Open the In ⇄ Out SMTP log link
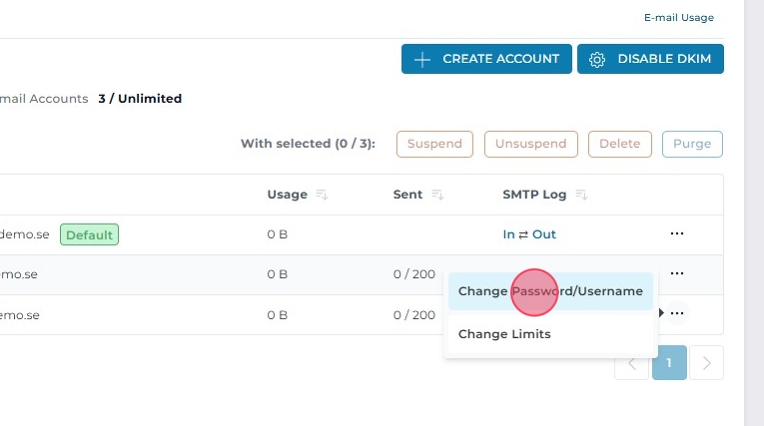Screen dimensions: 764x426 point(529,235)
